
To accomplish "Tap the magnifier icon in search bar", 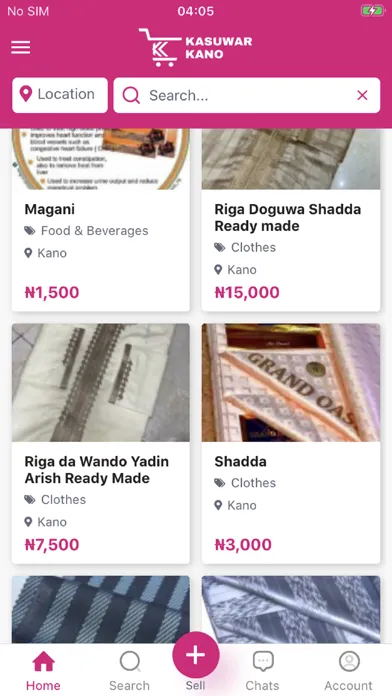I will coord(131,95).
